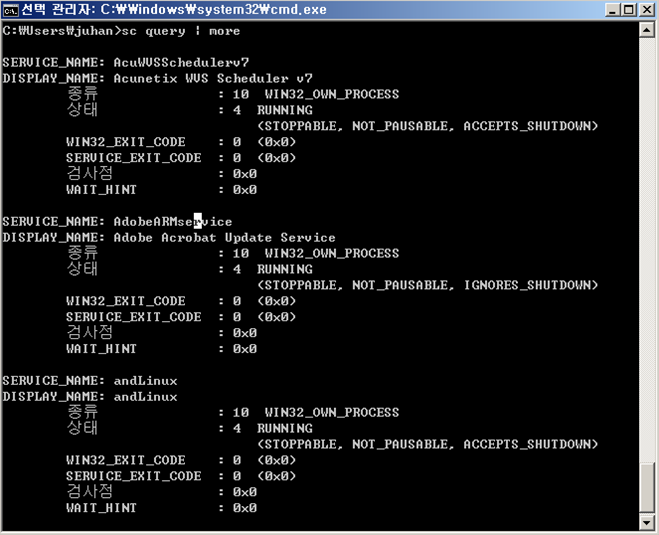This screenshot has height=535, width=659.
Task: Click the scrollbar up arrow
Action: [646, 30]
